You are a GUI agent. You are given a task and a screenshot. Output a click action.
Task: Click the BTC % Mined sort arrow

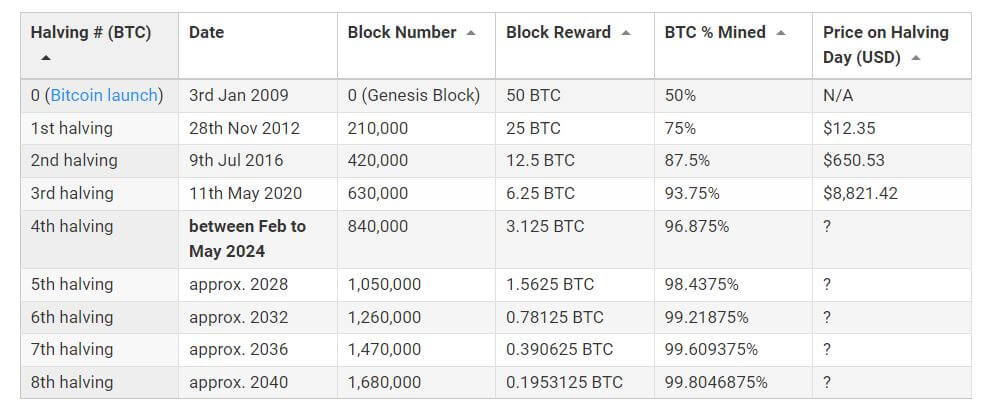[781, 33]
